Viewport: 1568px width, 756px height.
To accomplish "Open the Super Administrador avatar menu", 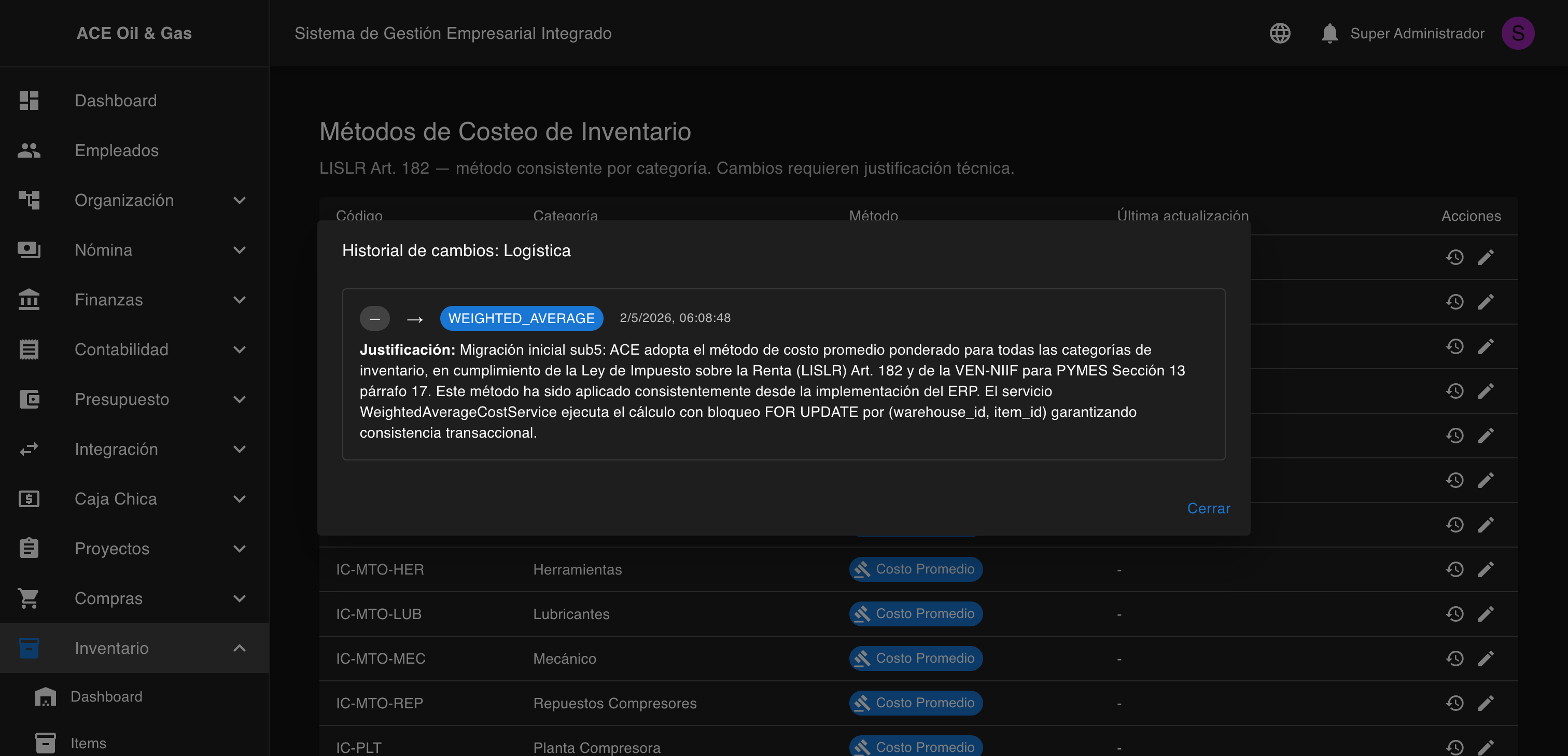I will (1518, 34).
